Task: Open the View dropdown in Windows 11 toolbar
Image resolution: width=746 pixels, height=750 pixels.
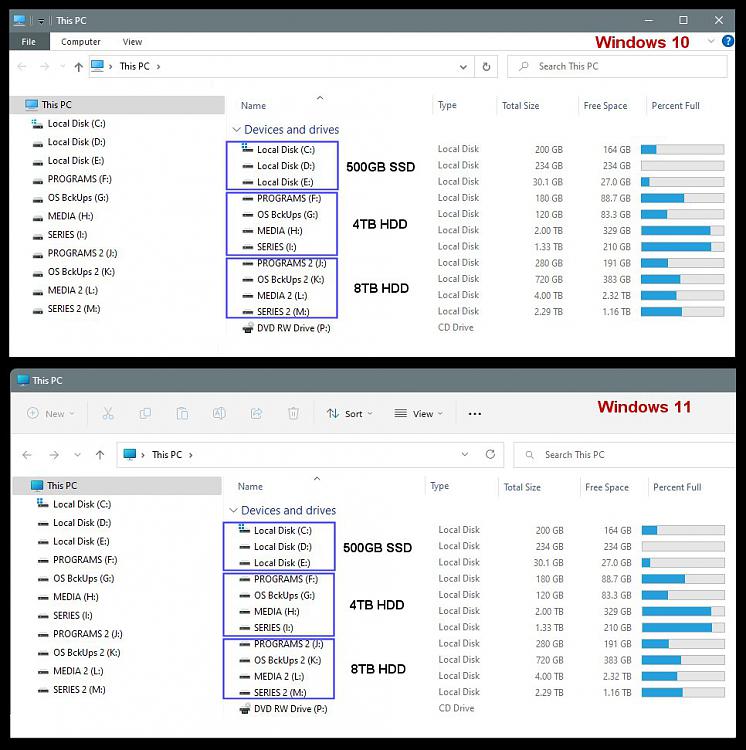Action: coord(418,414)
